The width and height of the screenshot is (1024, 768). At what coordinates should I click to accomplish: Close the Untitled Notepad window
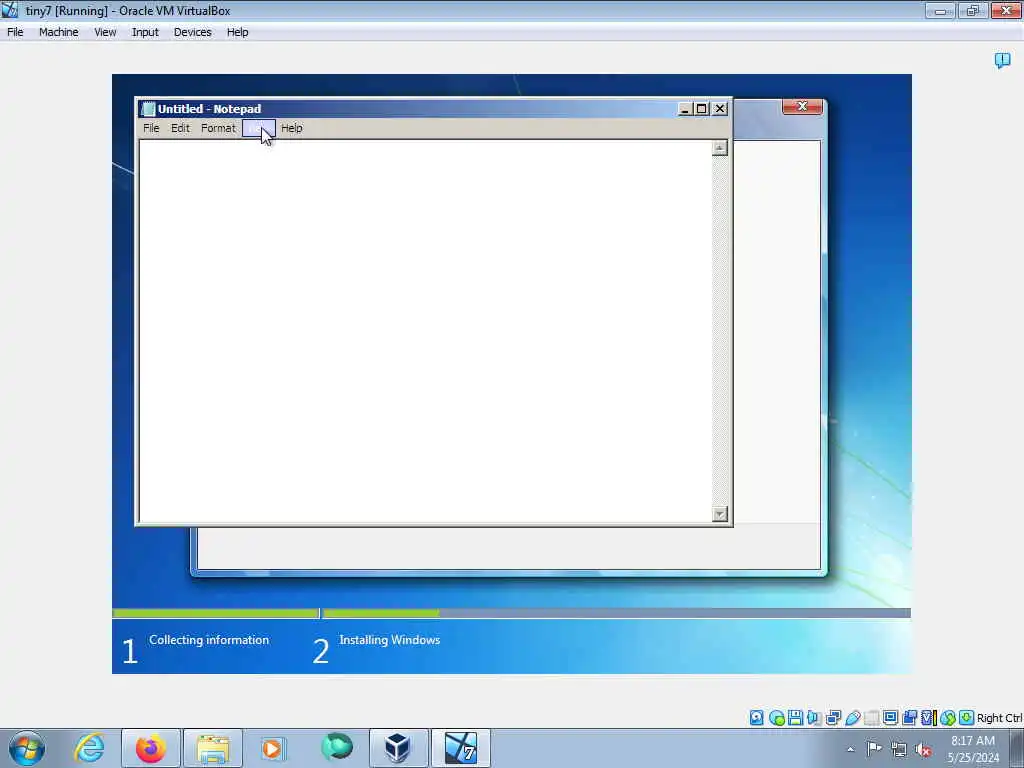(720, 109)
